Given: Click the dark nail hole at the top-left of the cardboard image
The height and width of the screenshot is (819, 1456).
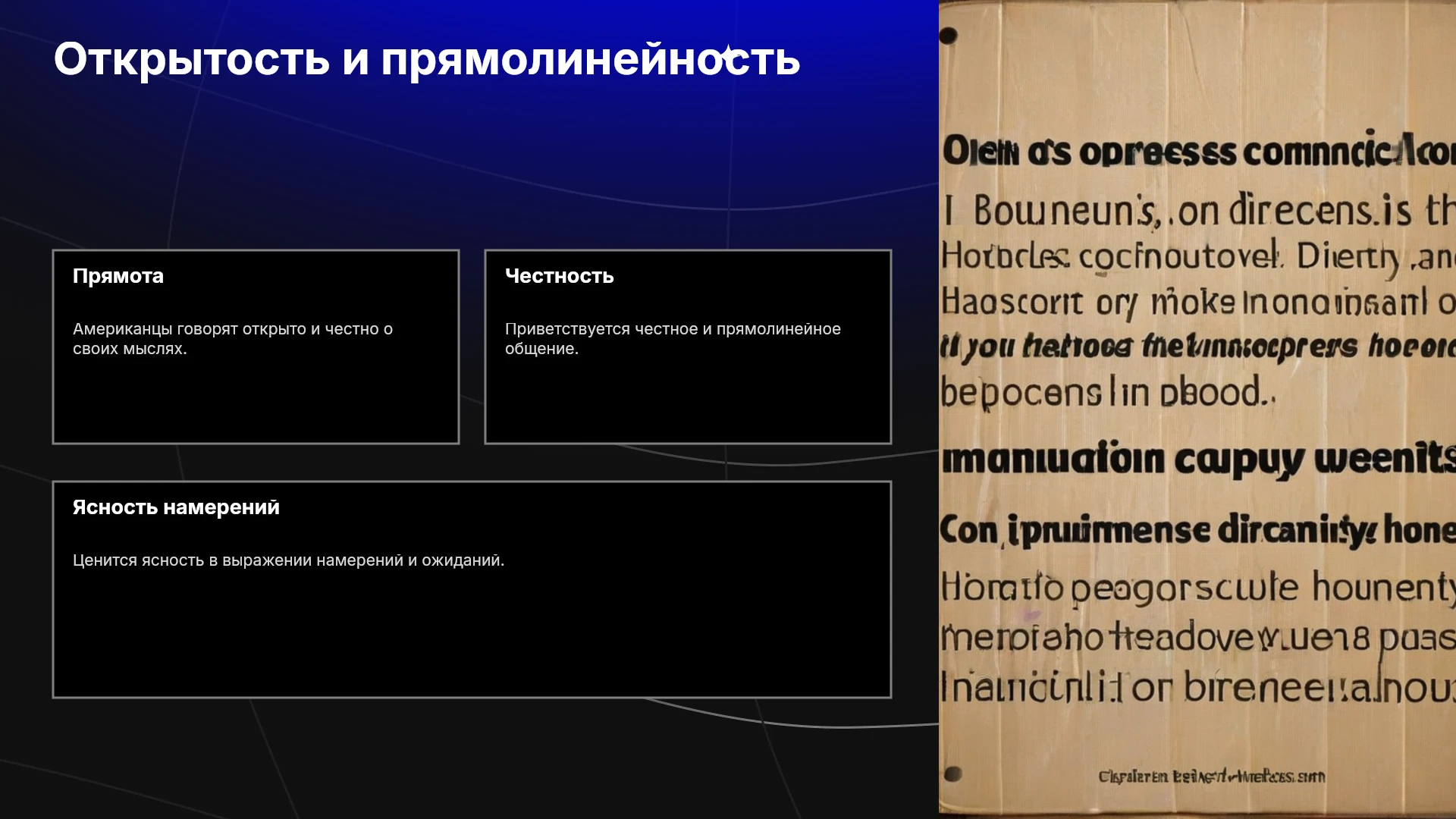Looking at the screenshot, I should point(948,35).
